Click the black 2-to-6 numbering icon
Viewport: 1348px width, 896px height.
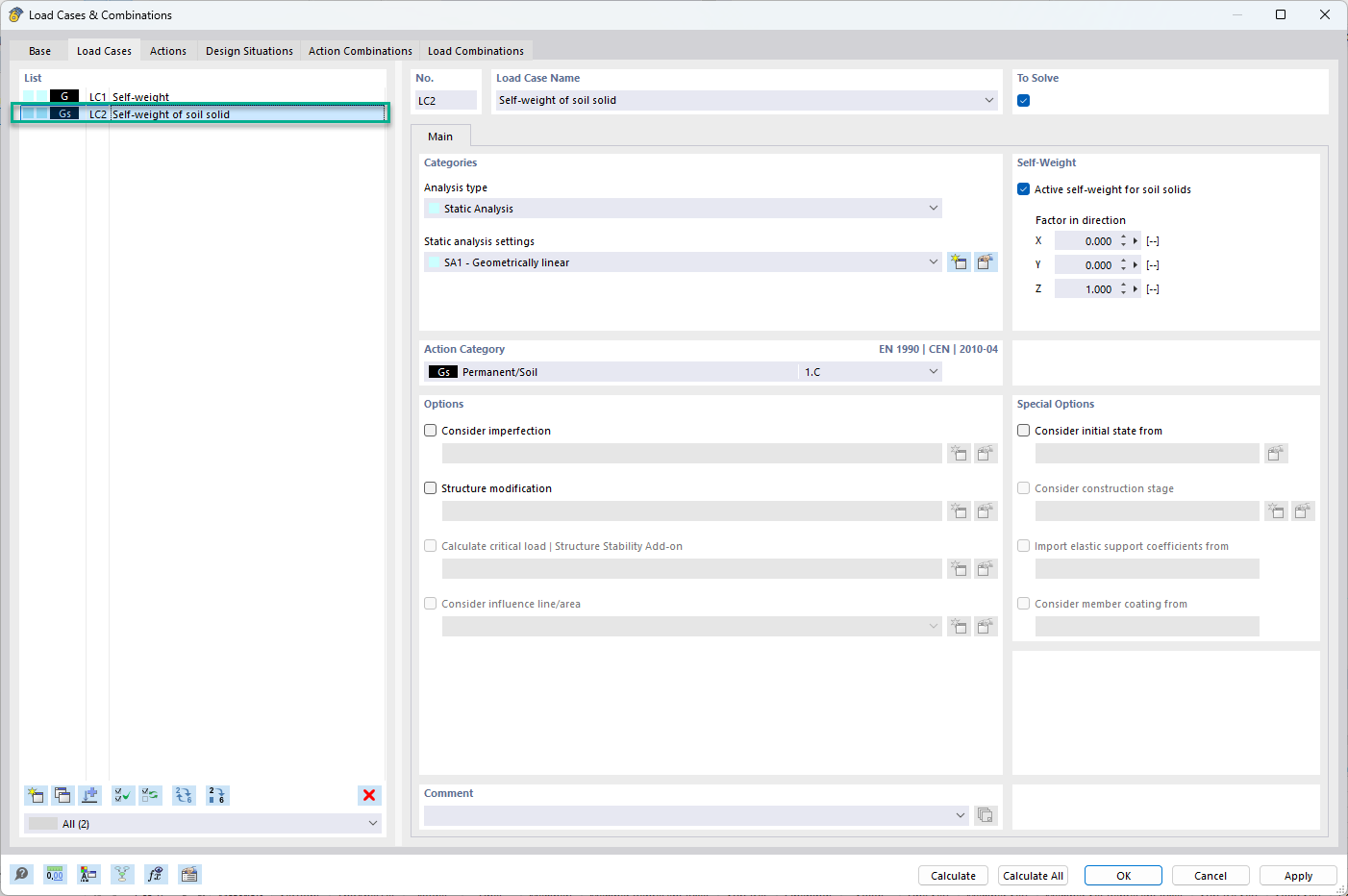(217, 795)
